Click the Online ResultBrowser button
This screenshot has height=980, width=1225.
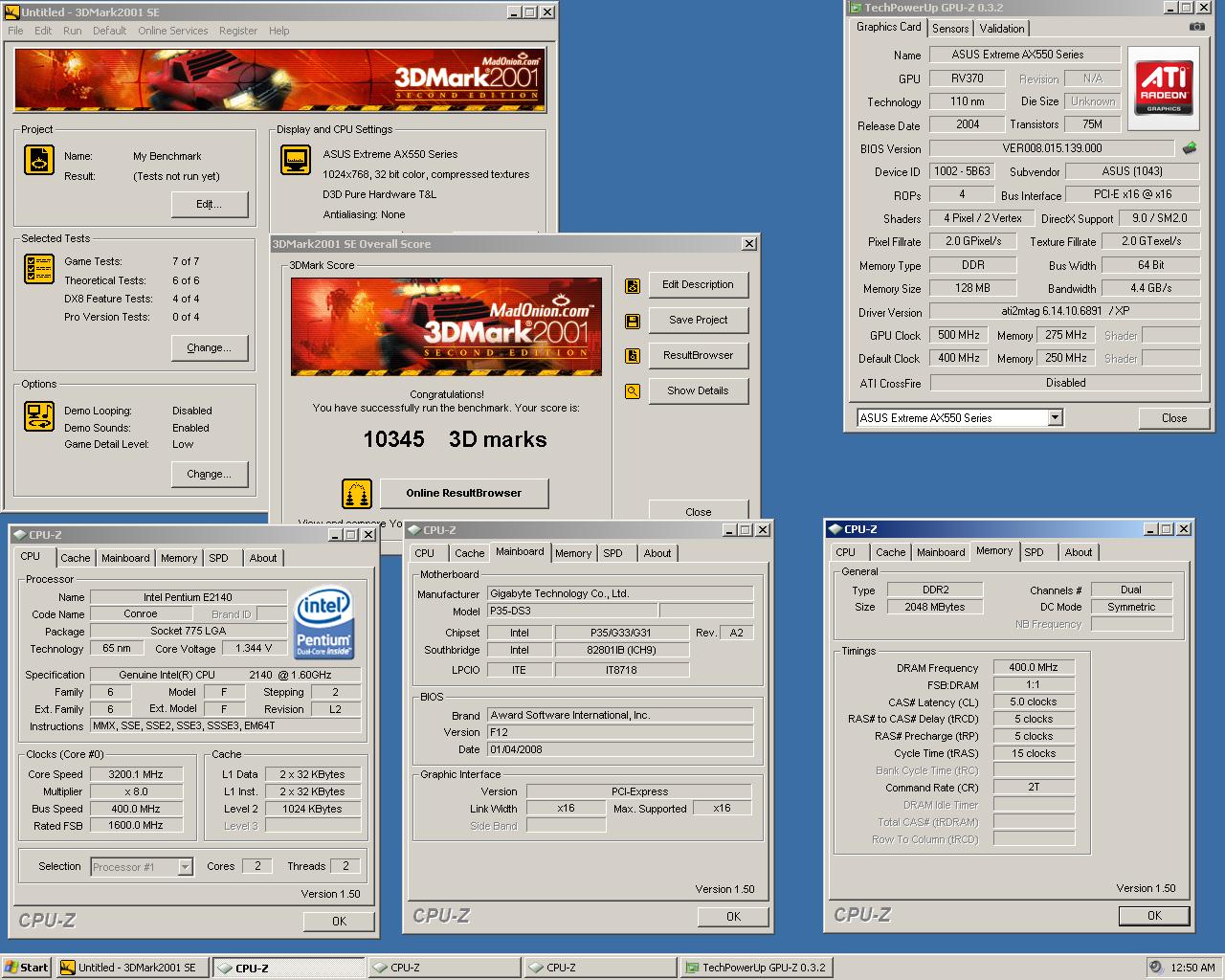click(464, 494)
